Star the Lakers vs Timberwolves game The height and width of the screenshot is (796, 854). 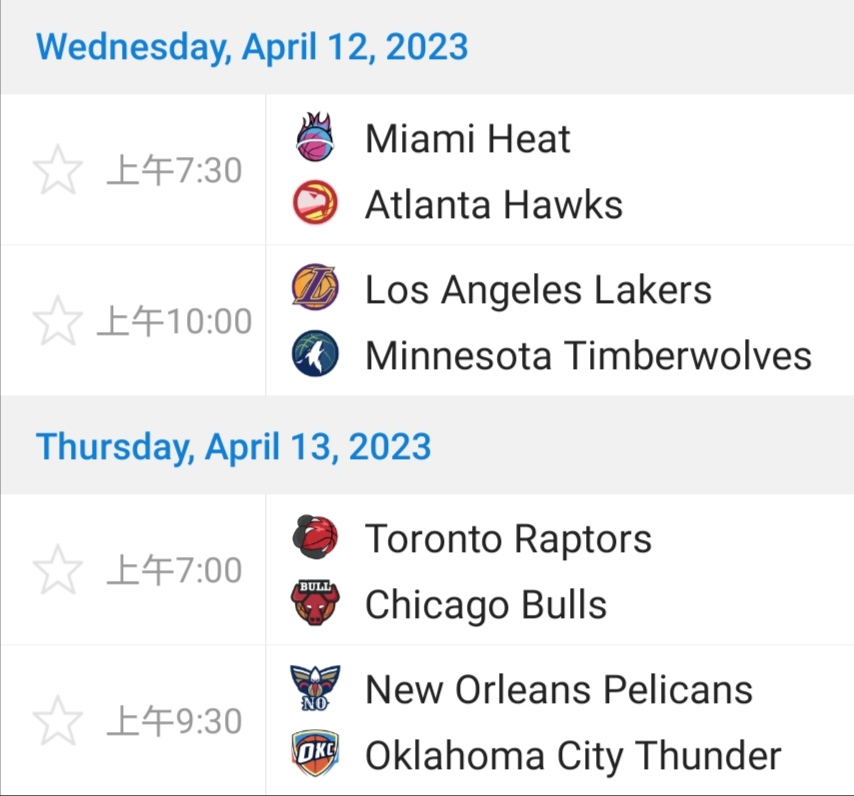pos(58,321)
